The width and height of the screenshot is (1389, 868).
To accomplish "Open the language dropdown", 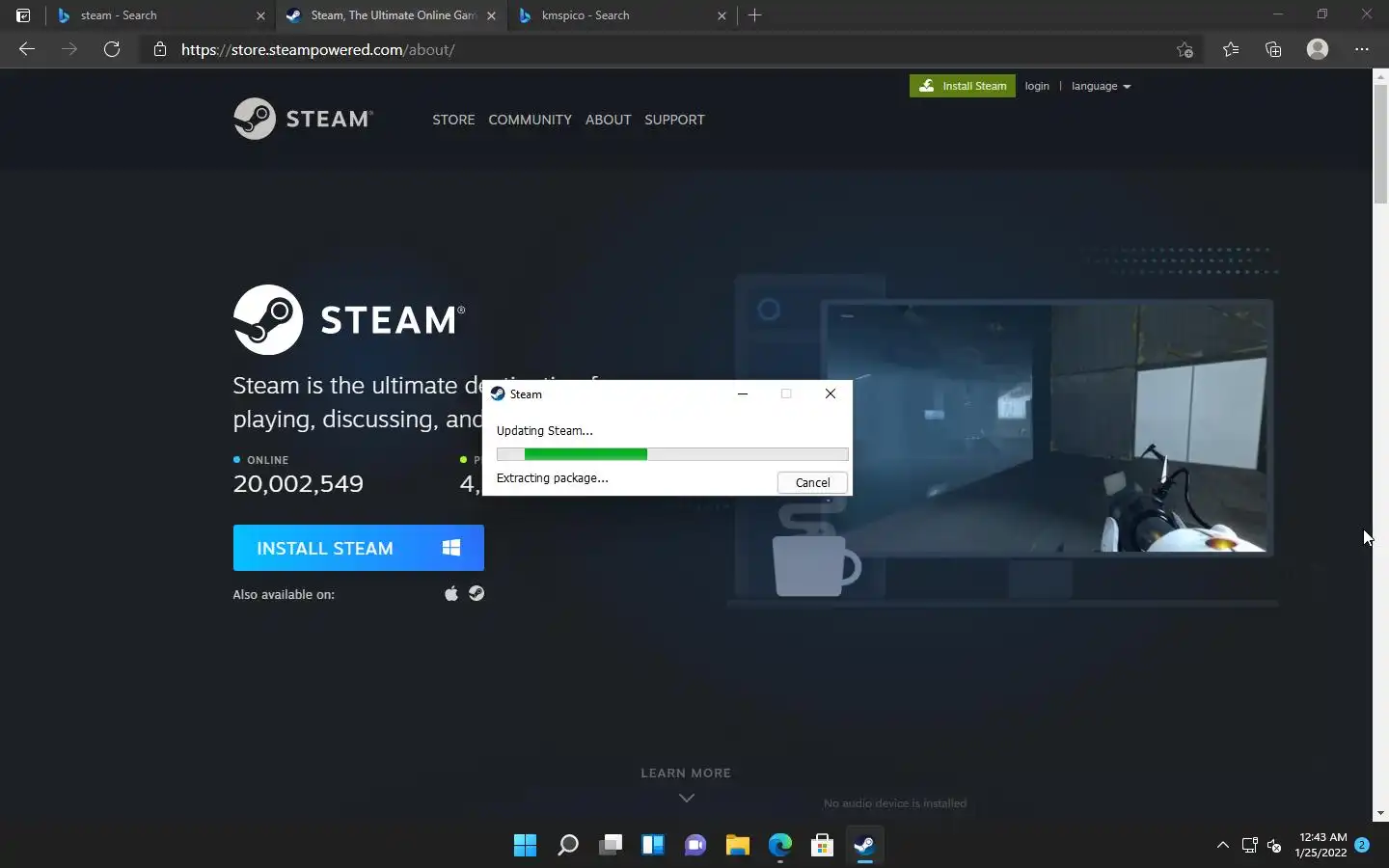I will 1101,86.
